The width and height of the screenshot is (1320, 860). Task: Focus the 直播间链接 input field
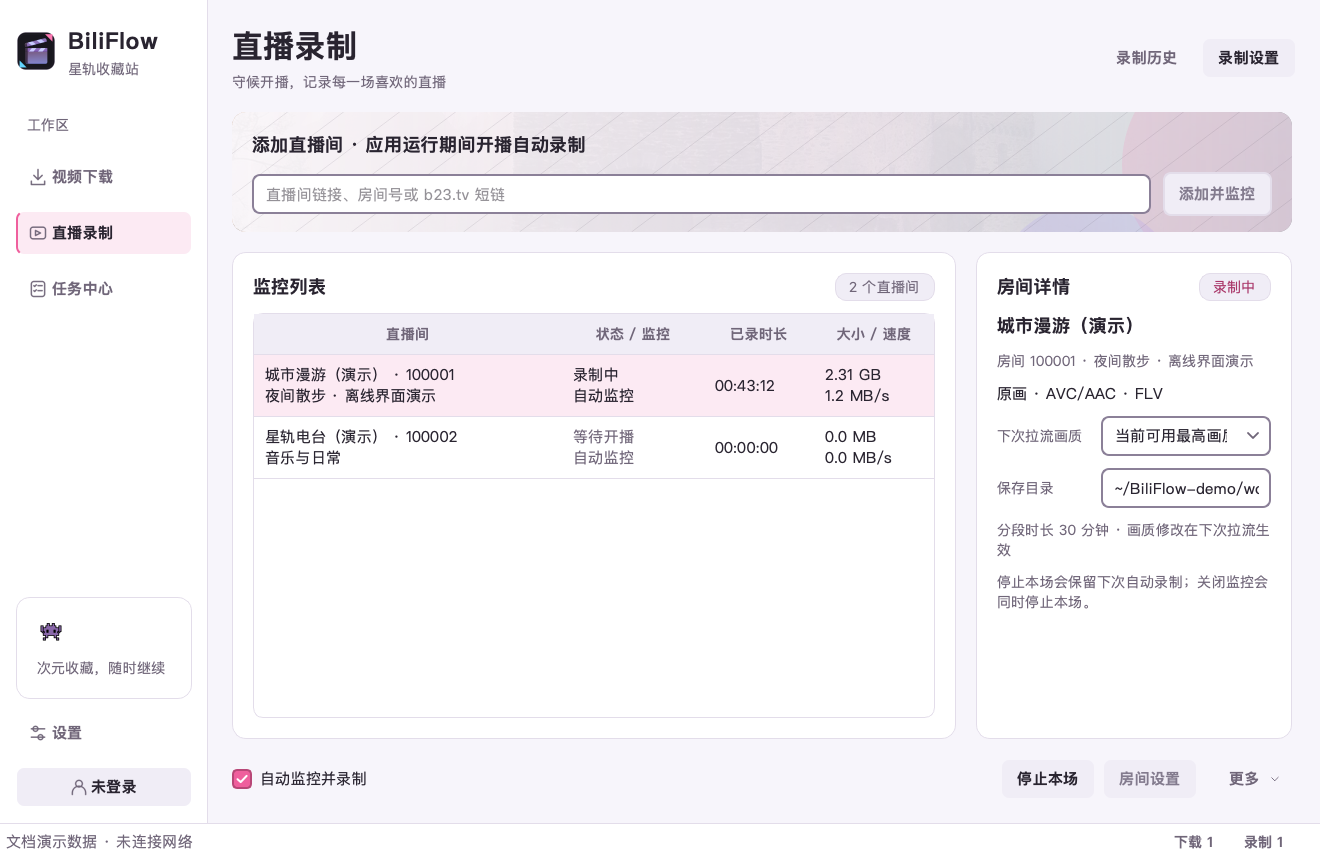(x=701, y=194)
